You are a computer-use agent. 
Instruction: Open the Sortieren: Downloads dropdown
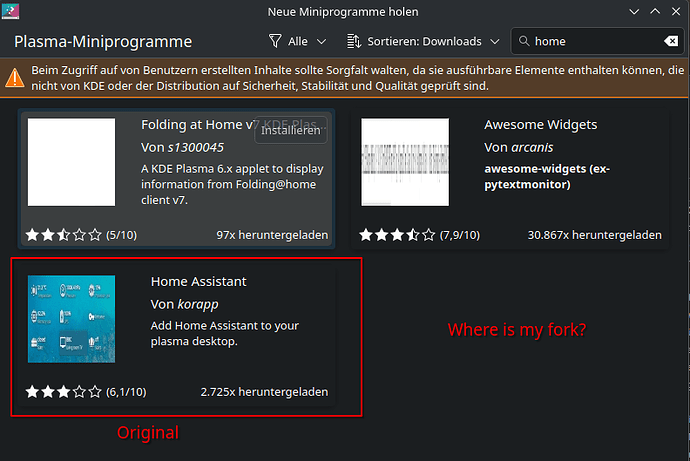423,41
